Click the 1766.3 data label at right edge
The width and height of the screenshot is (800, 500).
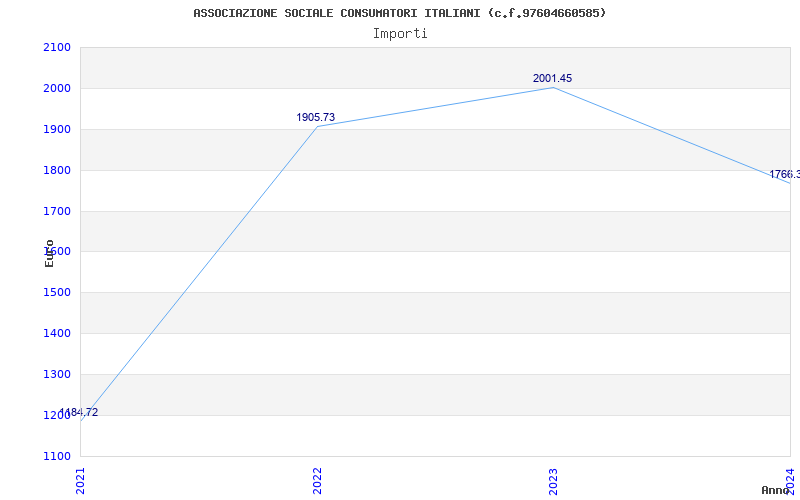pyautogui.click(x=785, y=174)
